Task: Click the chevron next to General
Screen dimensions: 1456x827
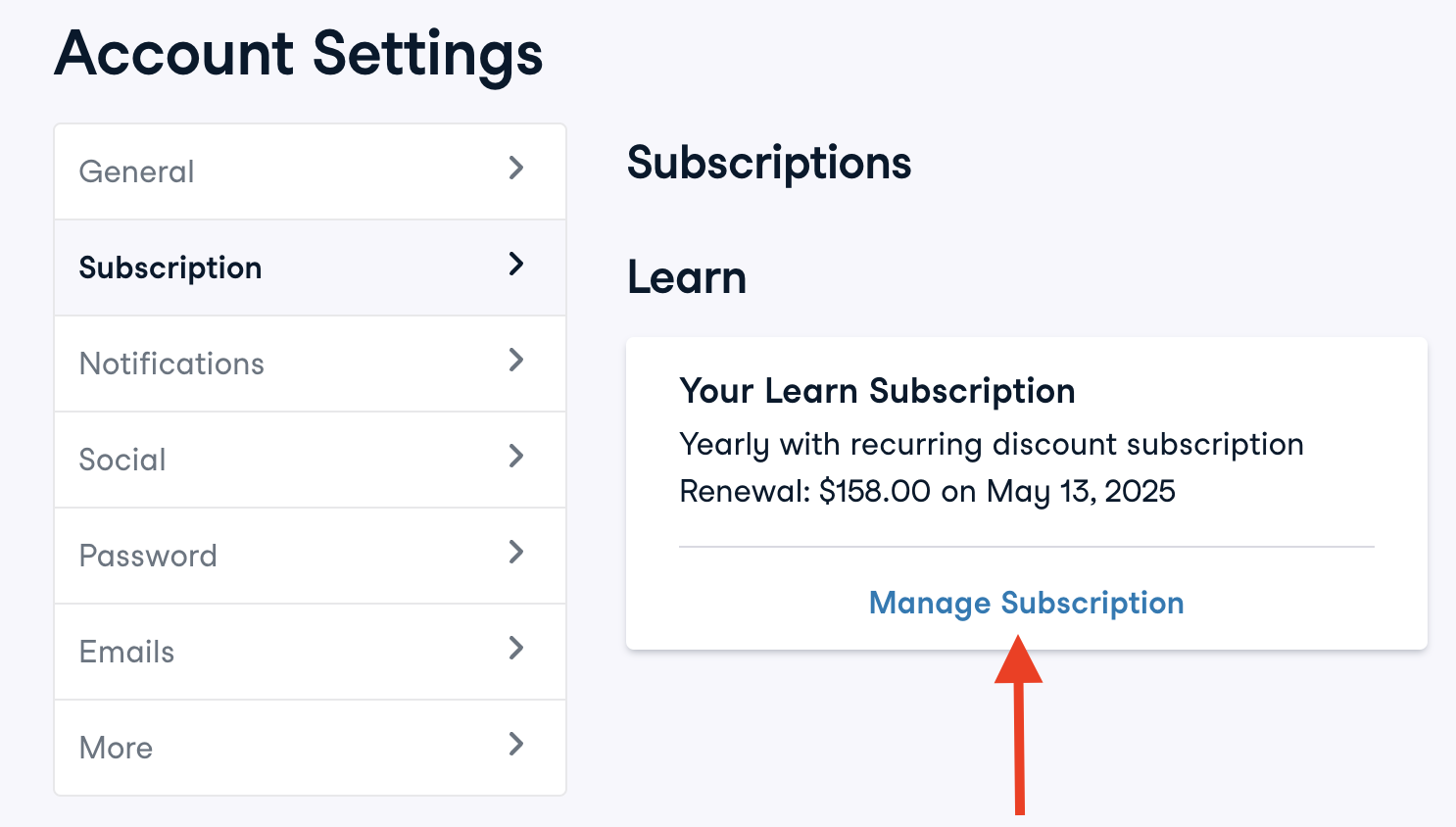Action: coord(516,169)
